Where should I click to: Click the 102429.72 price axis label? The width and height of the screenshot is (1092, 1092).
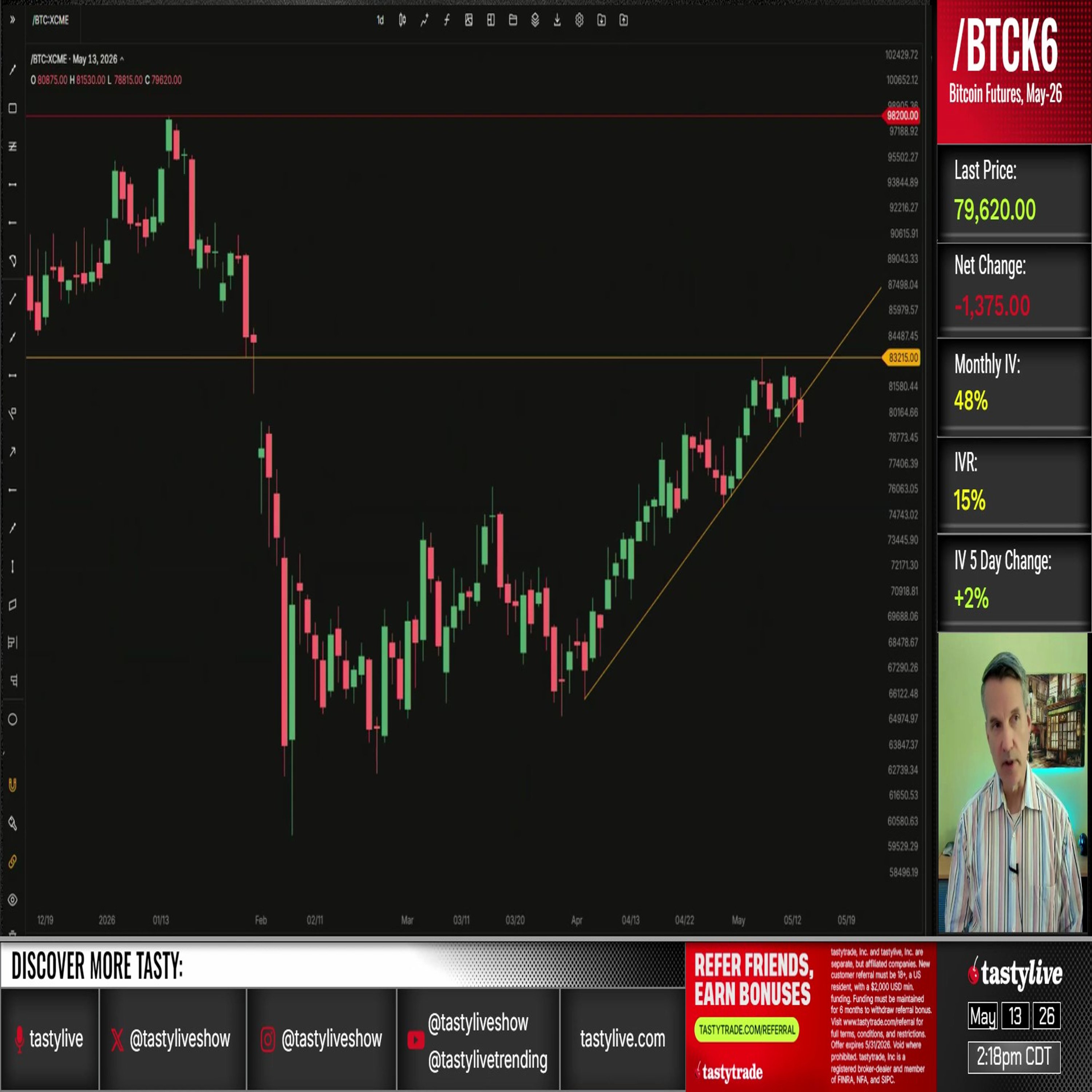coord(901,55)
